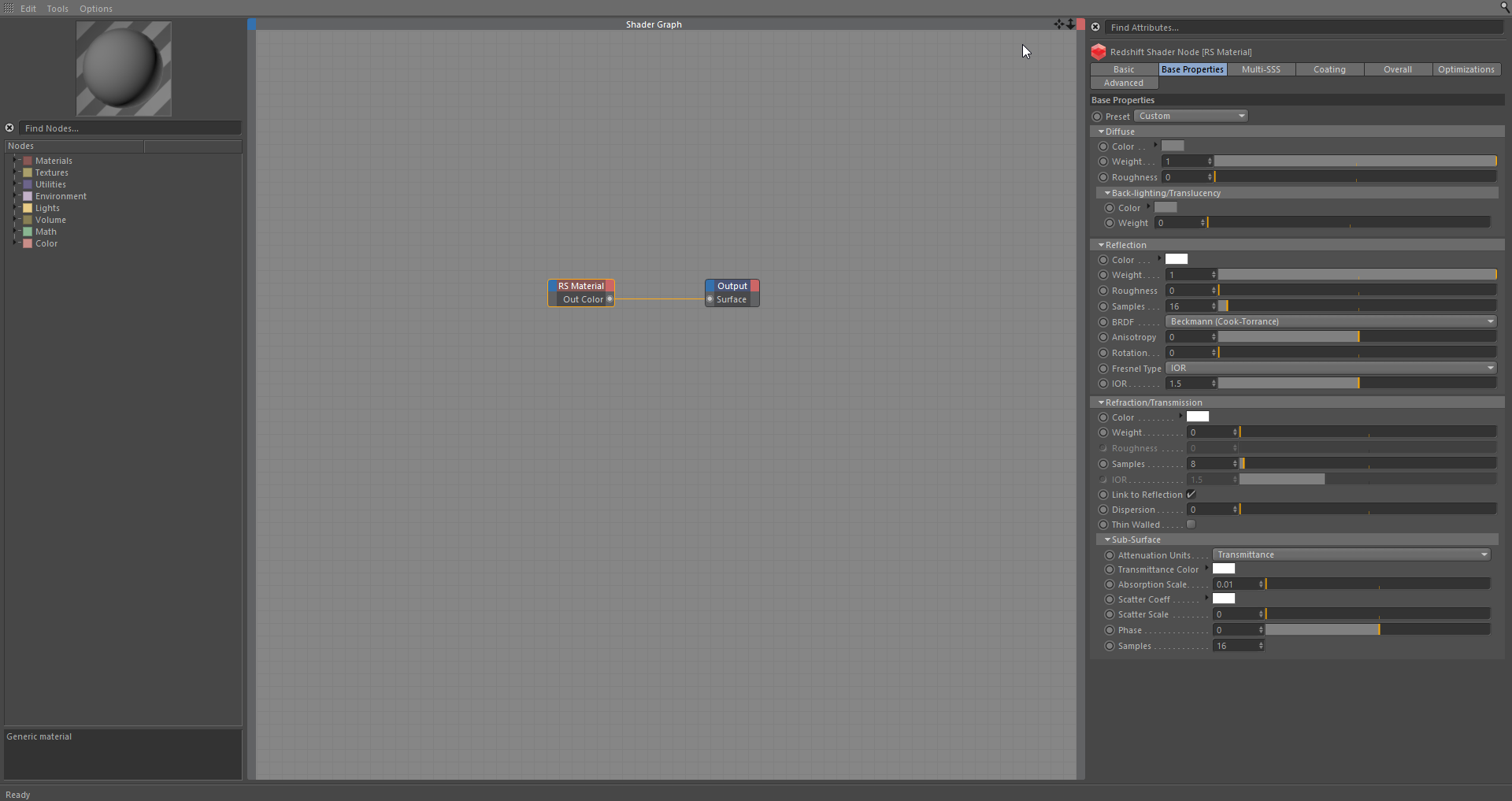Click the Diffuse Color swatch

point(1172,146)
